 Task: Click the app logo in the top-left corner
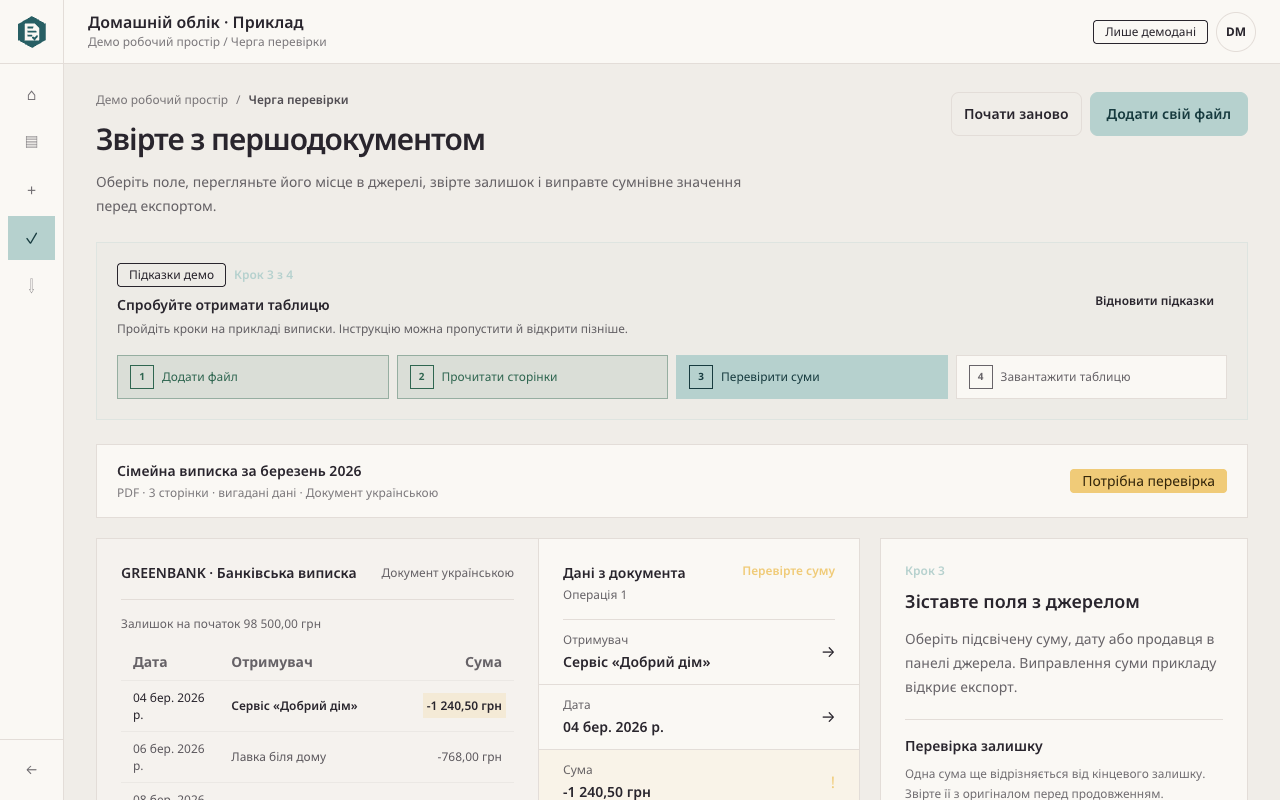click(x=32, y=32)
